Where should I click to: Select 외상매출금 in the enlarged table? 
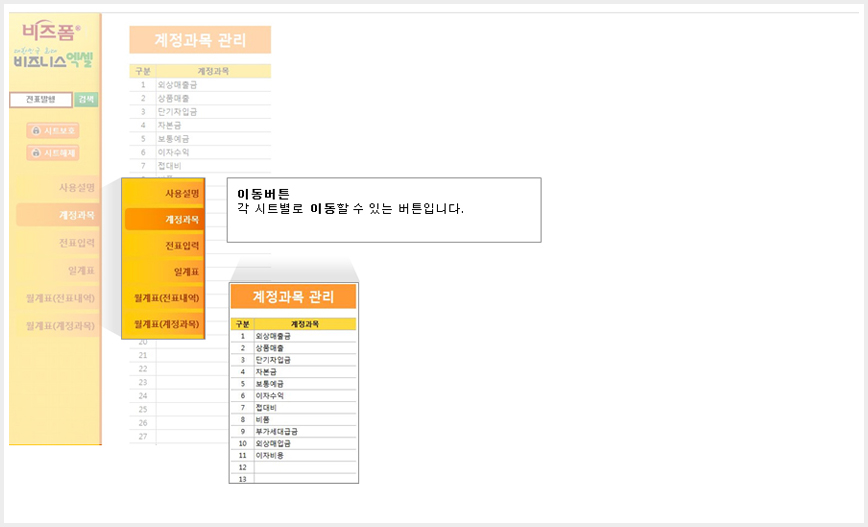pos(273,336)
